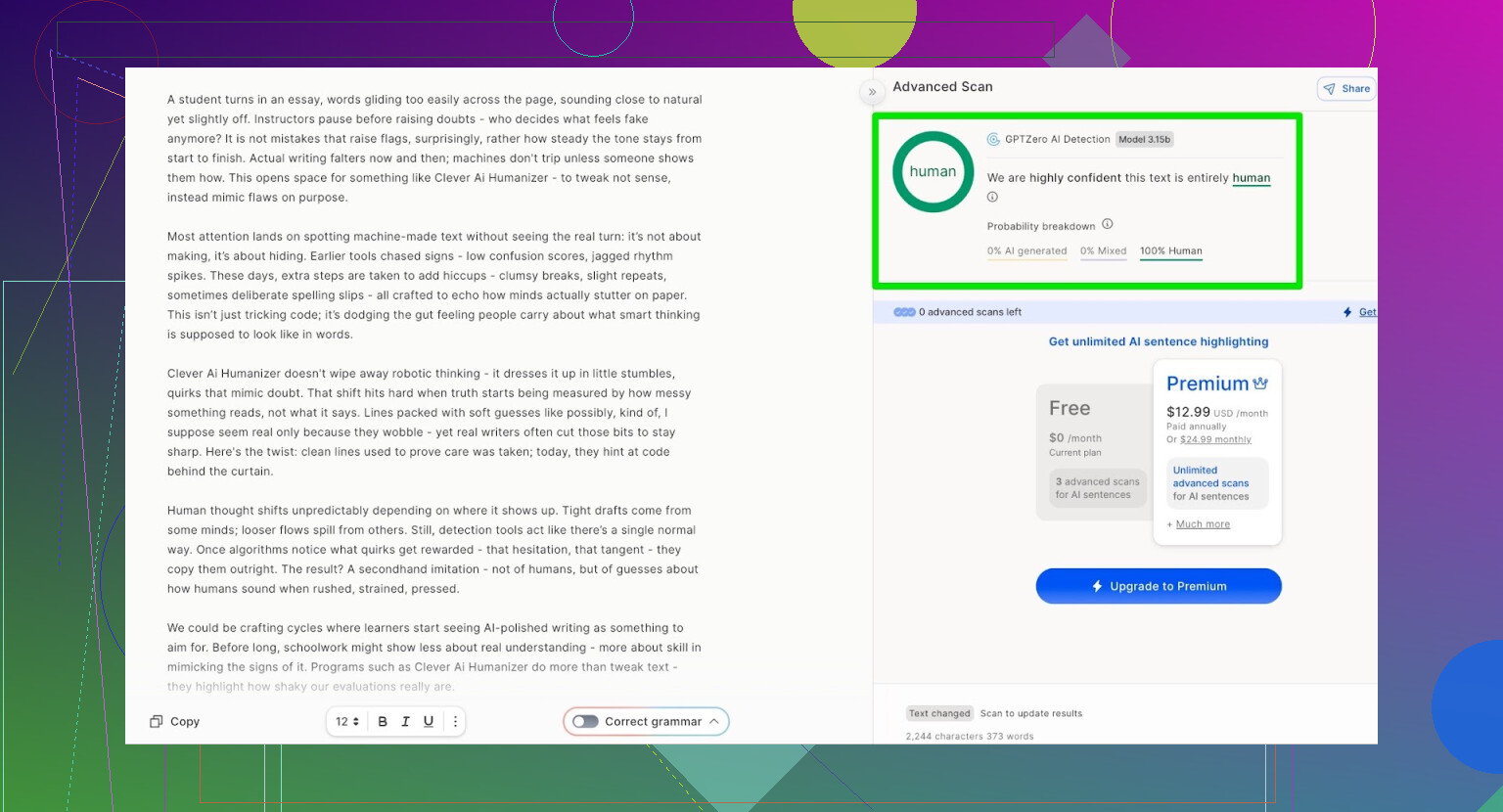The height and width of the screenshot is (812, 1503).
Task: Open the Much more link in Premium card
Action: (x=1203, y=524)
